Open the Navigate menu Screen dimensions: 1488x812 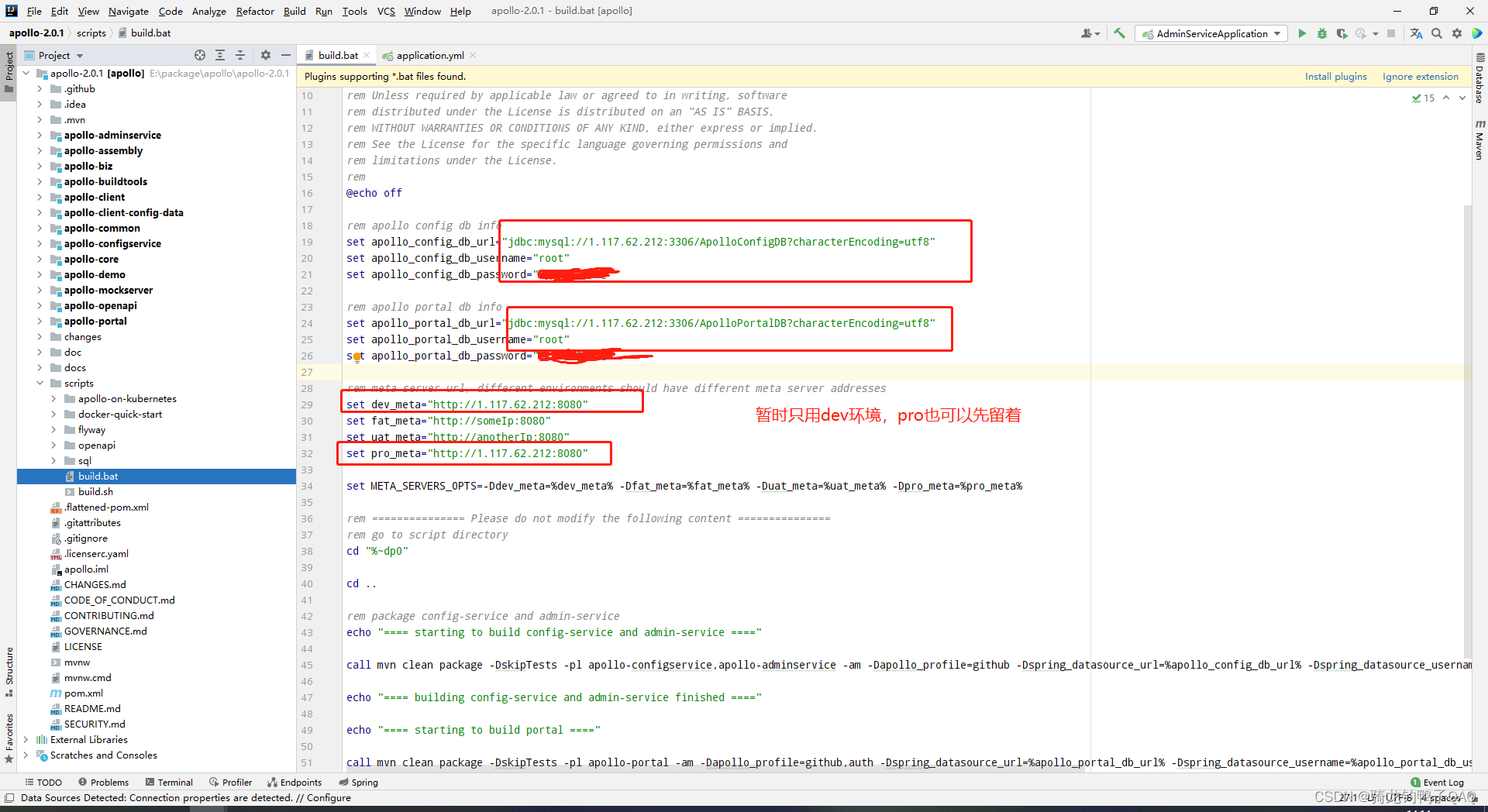tap(128, 11)
